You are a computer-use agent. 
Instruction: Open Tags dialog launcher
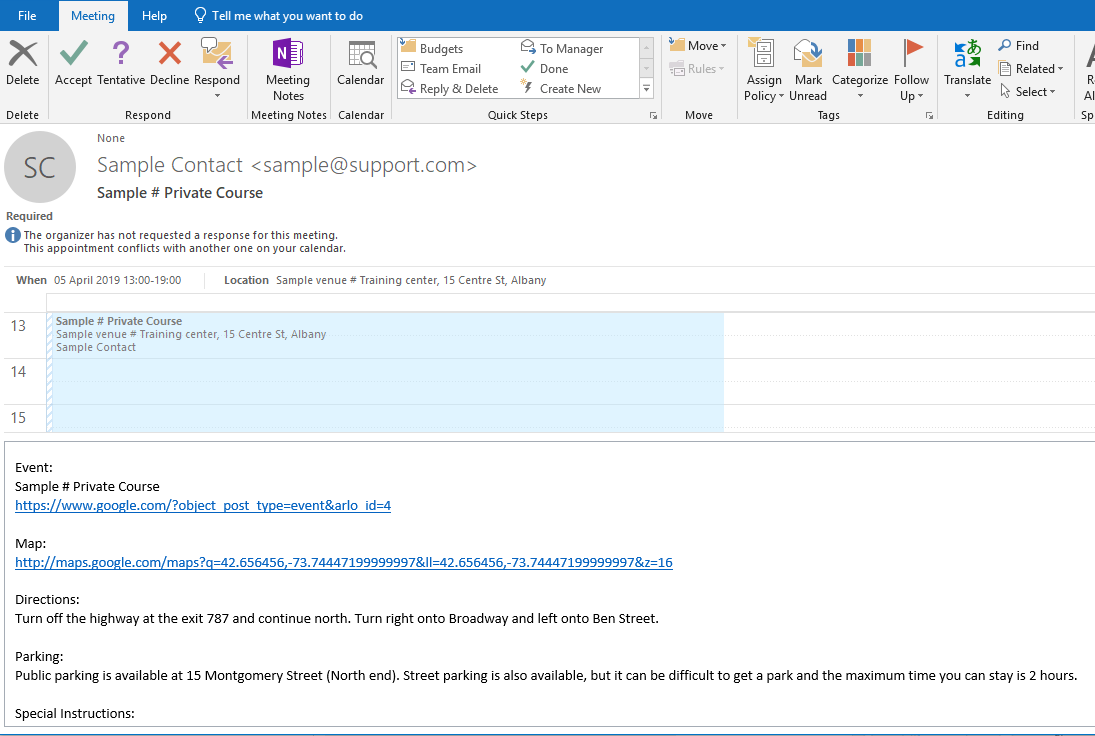click(929, 115)
